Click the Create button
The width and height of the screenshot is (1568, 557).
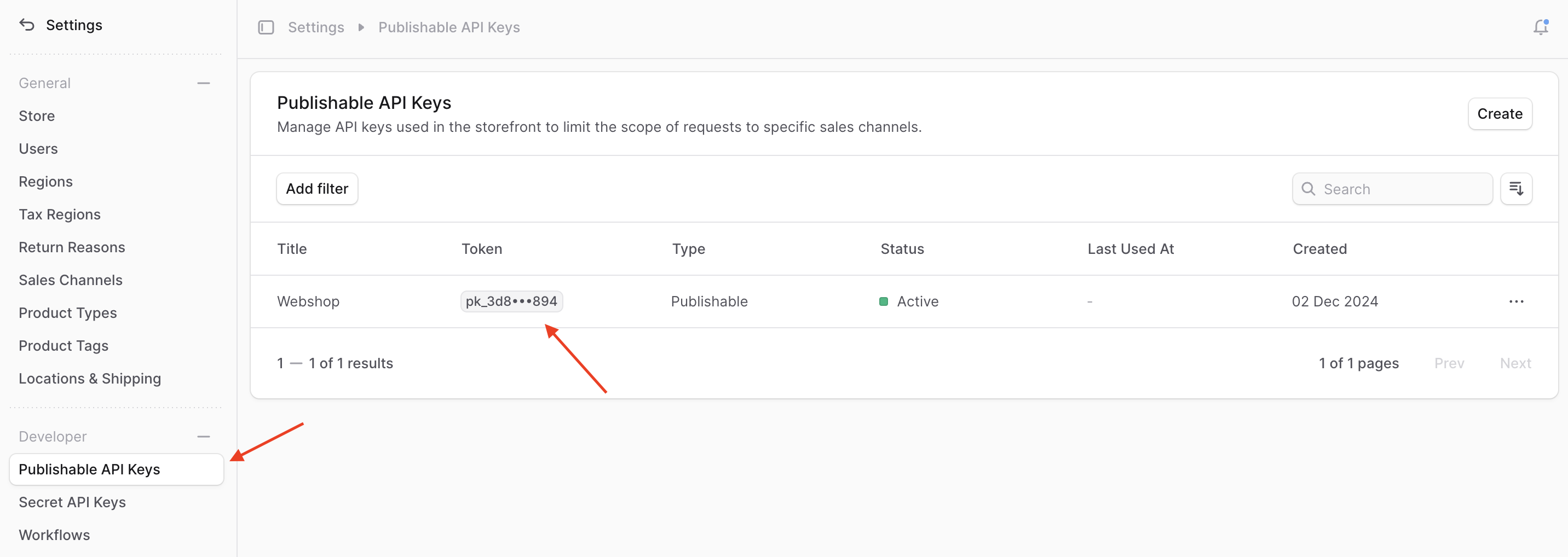[1499, 113]
